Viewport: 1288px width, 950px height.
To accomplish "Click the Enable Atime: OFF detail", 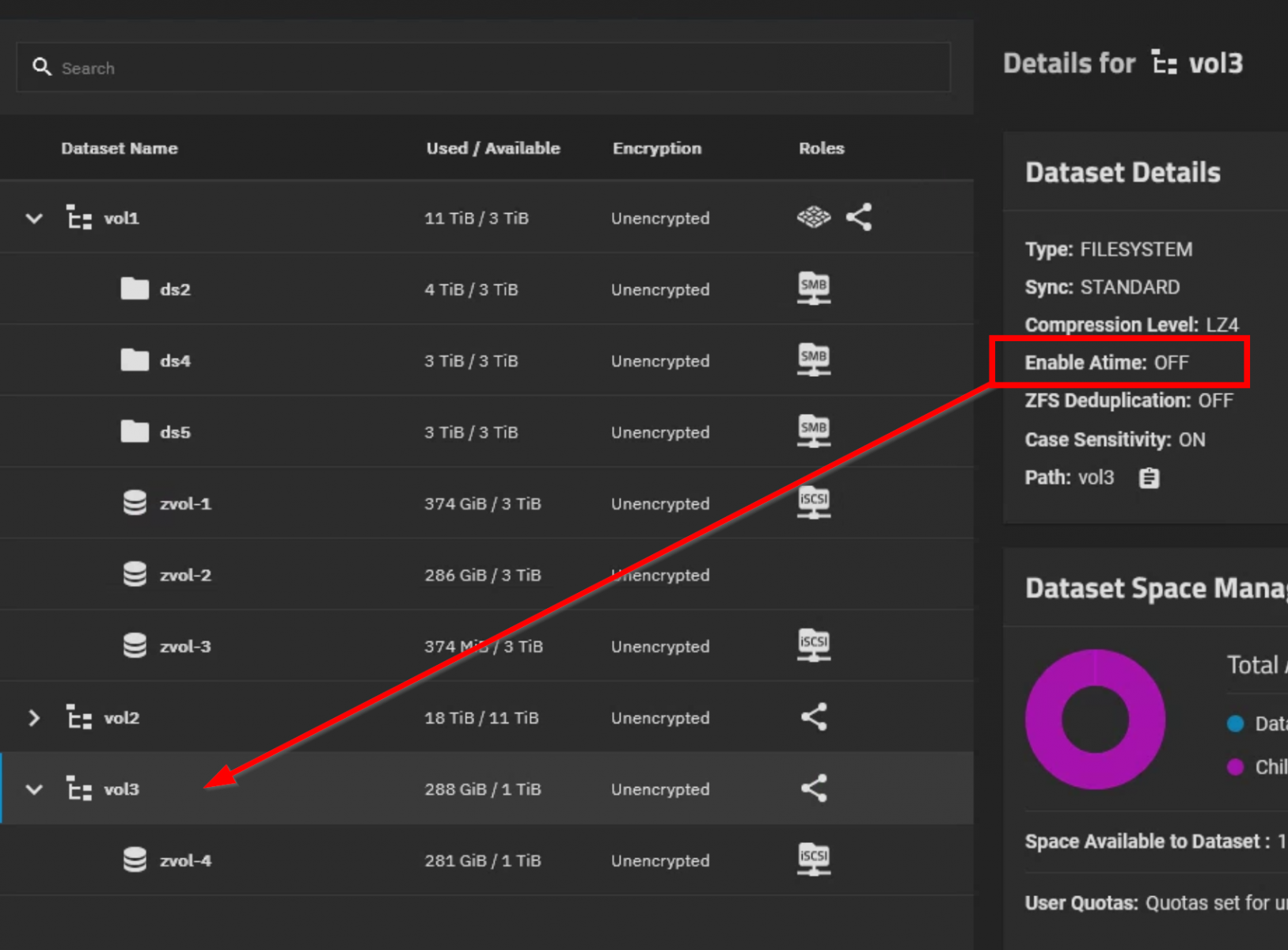I will click(1107, 363).
